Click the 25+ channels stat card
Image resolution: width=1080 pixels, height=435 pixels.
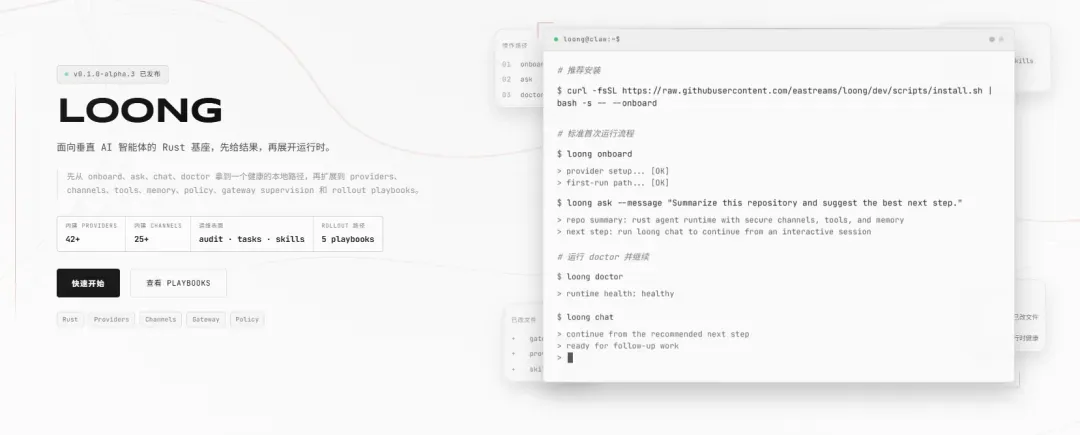coord(158,234)
